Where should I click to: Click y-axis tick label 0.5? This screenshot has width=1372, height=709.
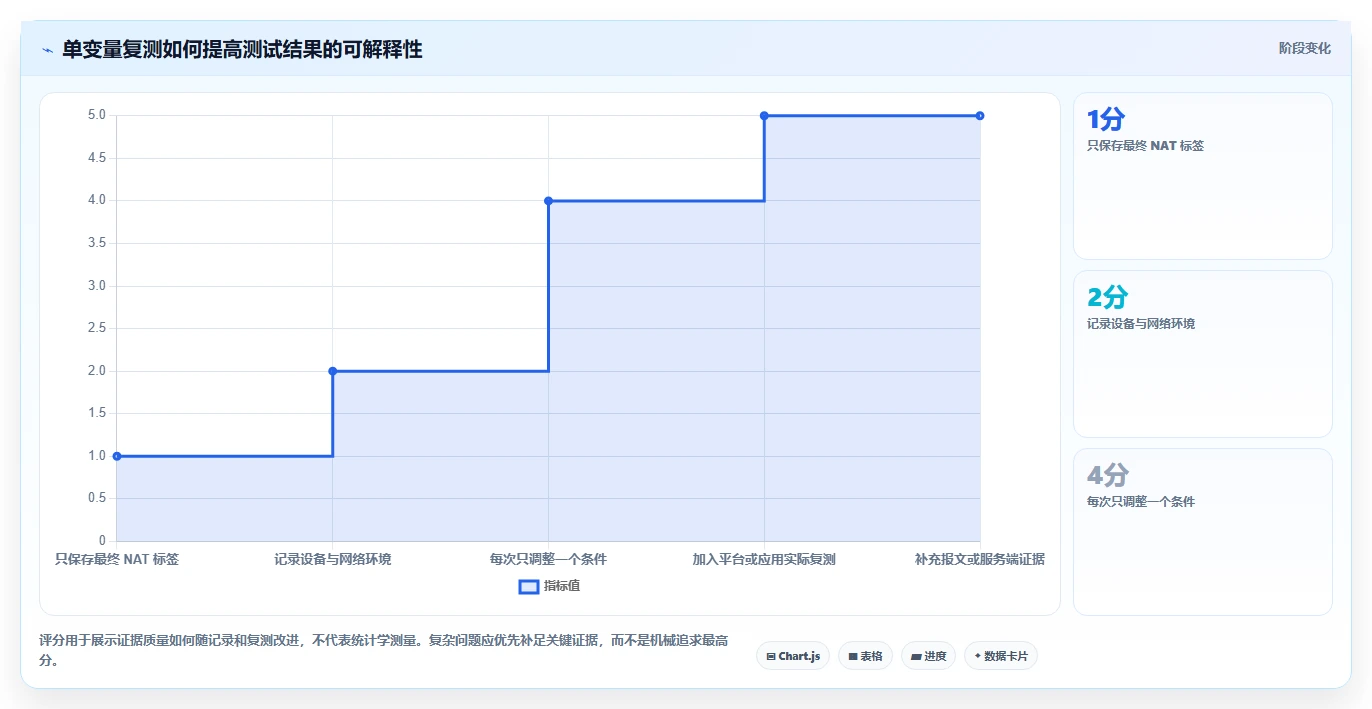pyautogui.click(x=97, y=498)
